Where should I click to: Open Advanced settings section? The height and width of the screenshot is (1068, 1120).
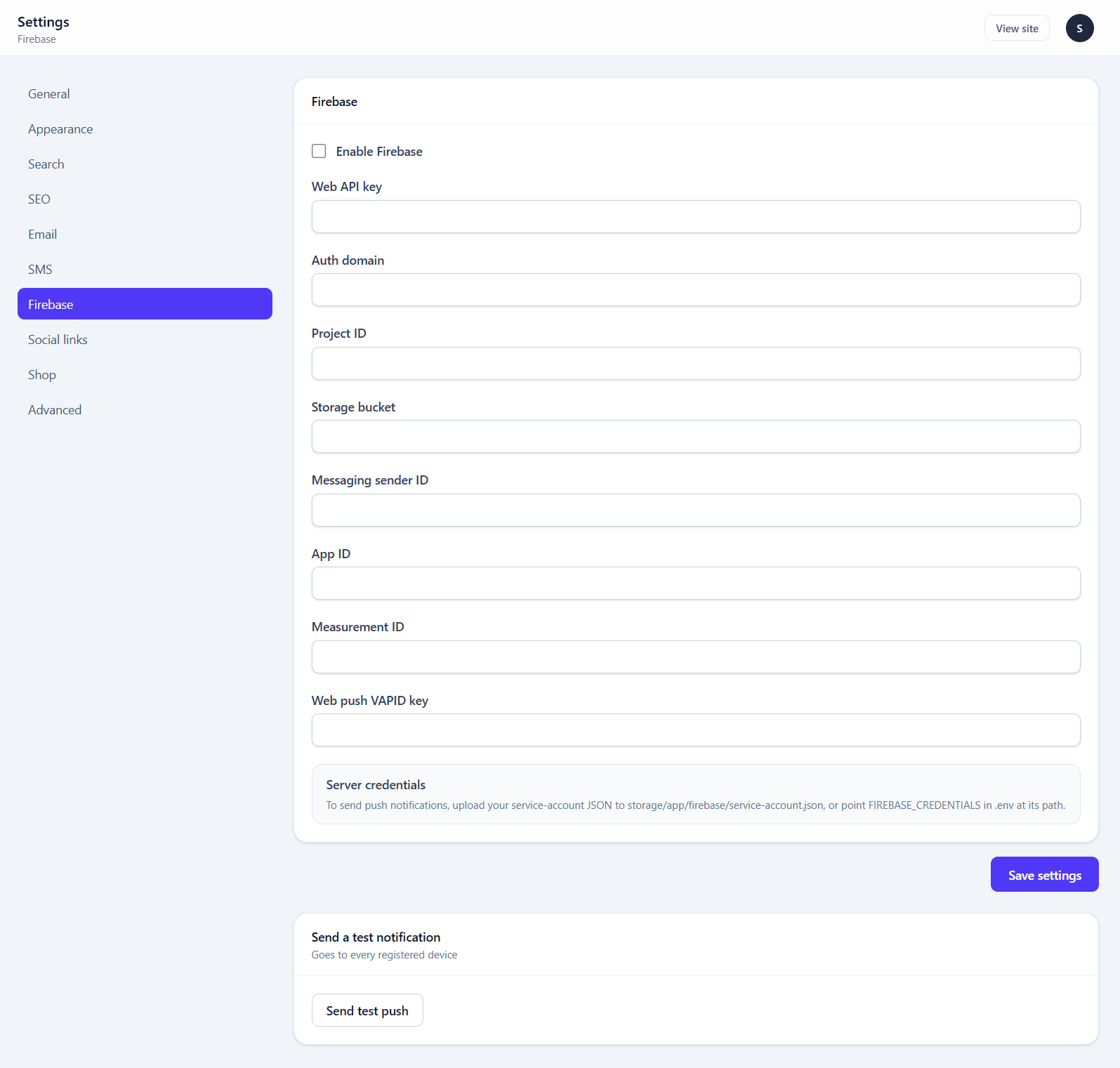click(145, 409)
